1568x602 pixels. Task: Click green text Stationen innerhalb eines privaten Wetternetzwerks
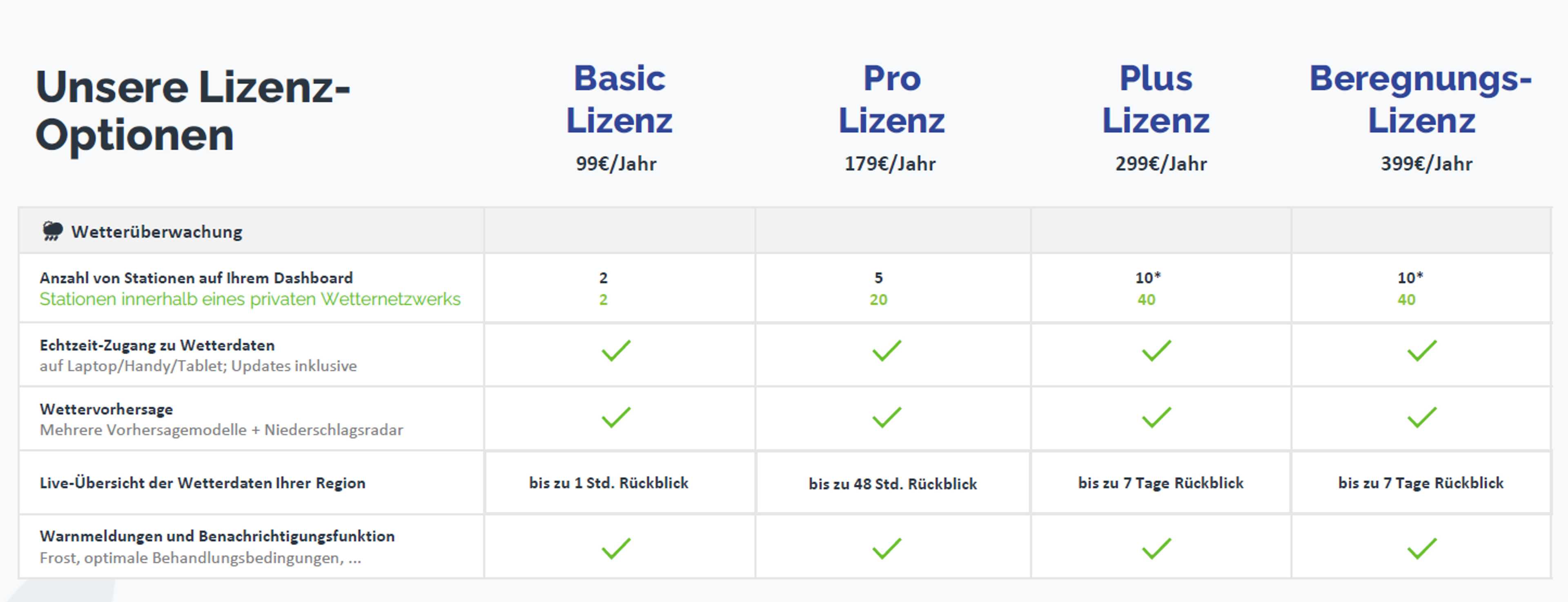point(250,300)
